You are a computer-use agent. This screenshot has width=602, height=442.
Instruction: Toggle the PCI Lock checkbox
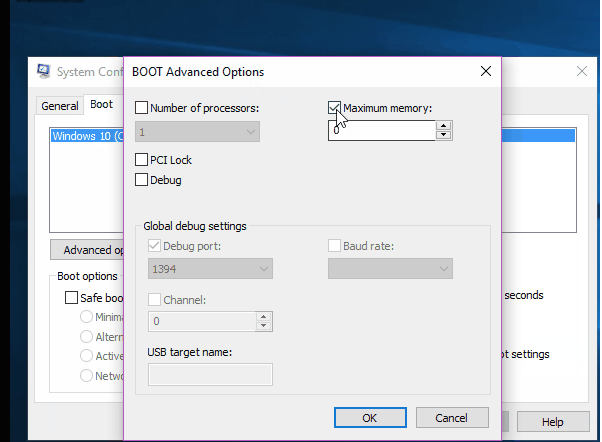pos(141,160)
